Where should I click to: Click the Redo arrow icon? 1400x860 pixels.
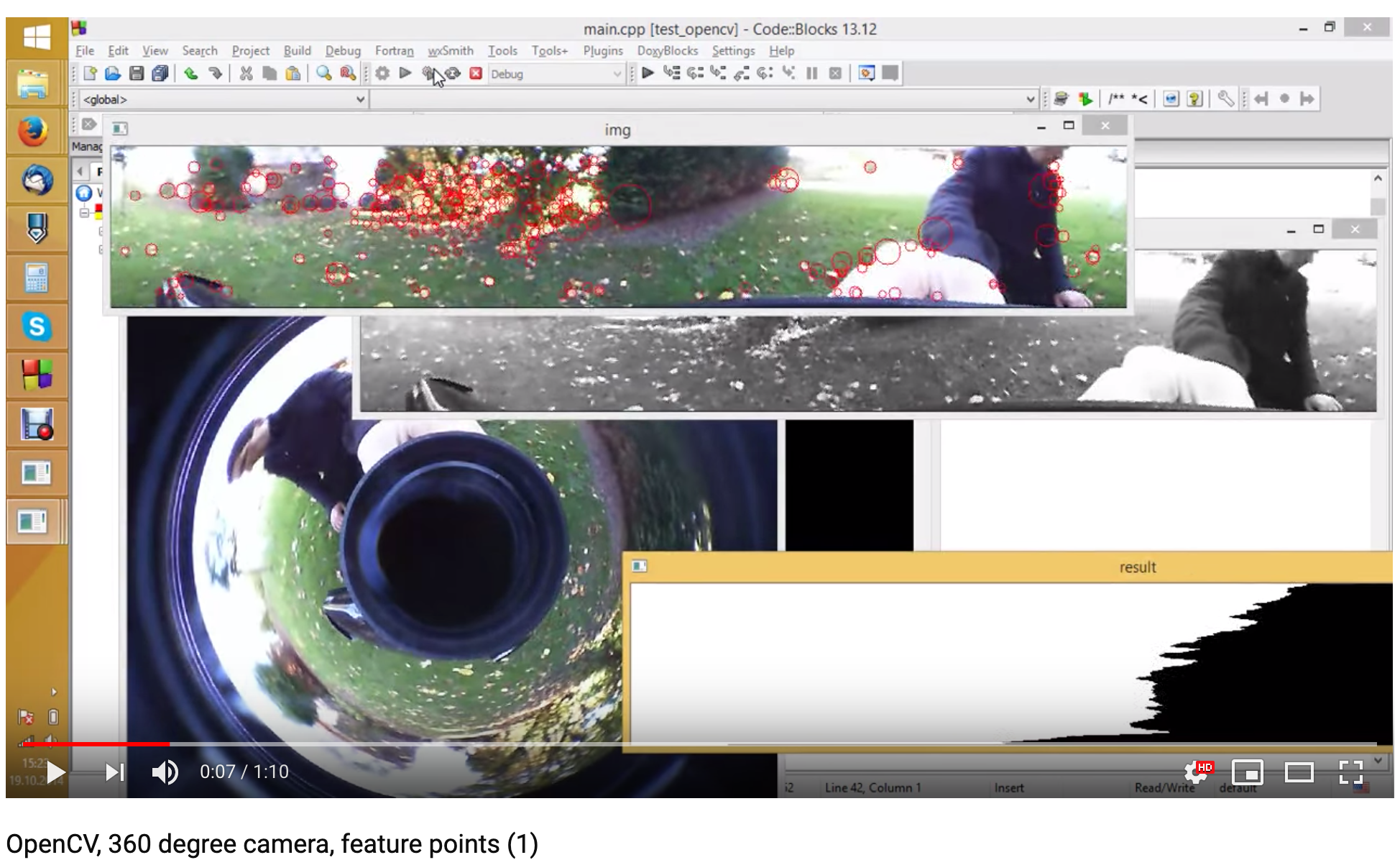click(x=215, y=73)
